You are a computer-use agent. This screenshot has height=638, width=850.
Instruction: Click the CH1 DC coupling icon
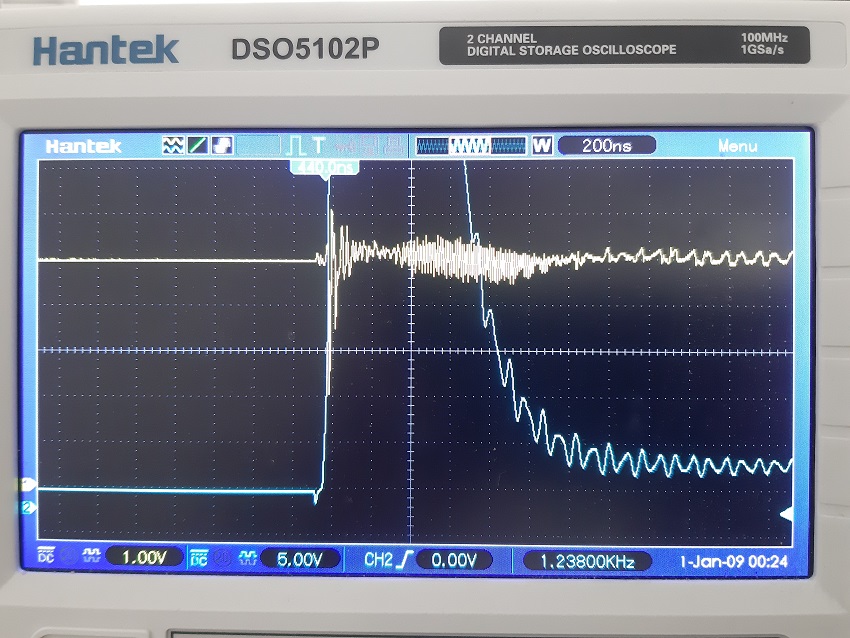pyautogui.click(x=46, y=557)
